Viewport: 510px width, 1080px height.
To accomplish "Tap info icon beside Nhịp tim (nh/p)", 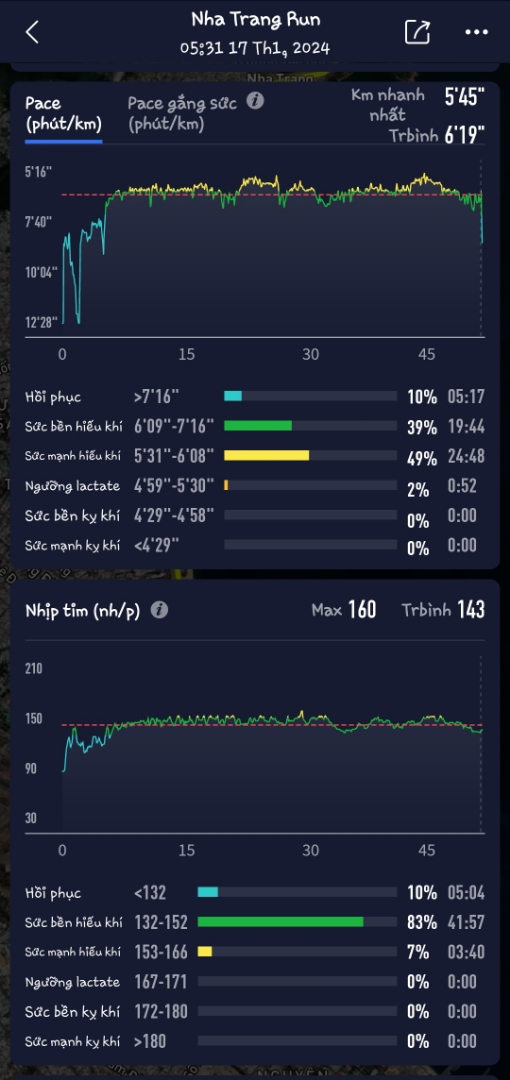I will tap(159, 610).
